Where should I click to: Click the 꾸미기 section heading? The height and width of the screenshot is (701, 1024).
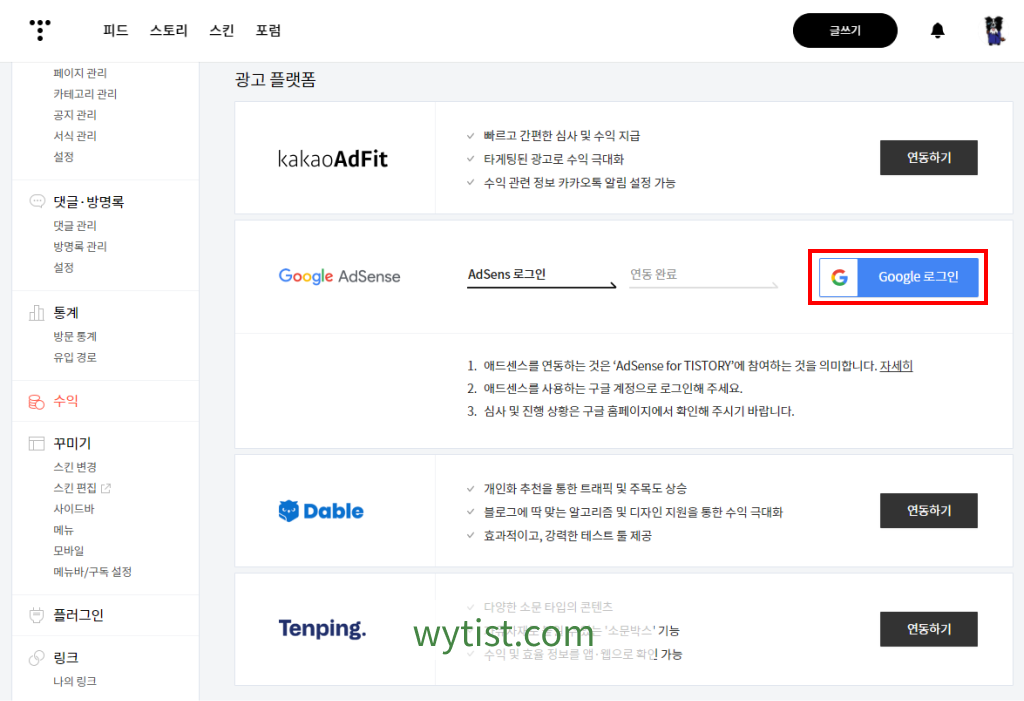tap(72, 444)
